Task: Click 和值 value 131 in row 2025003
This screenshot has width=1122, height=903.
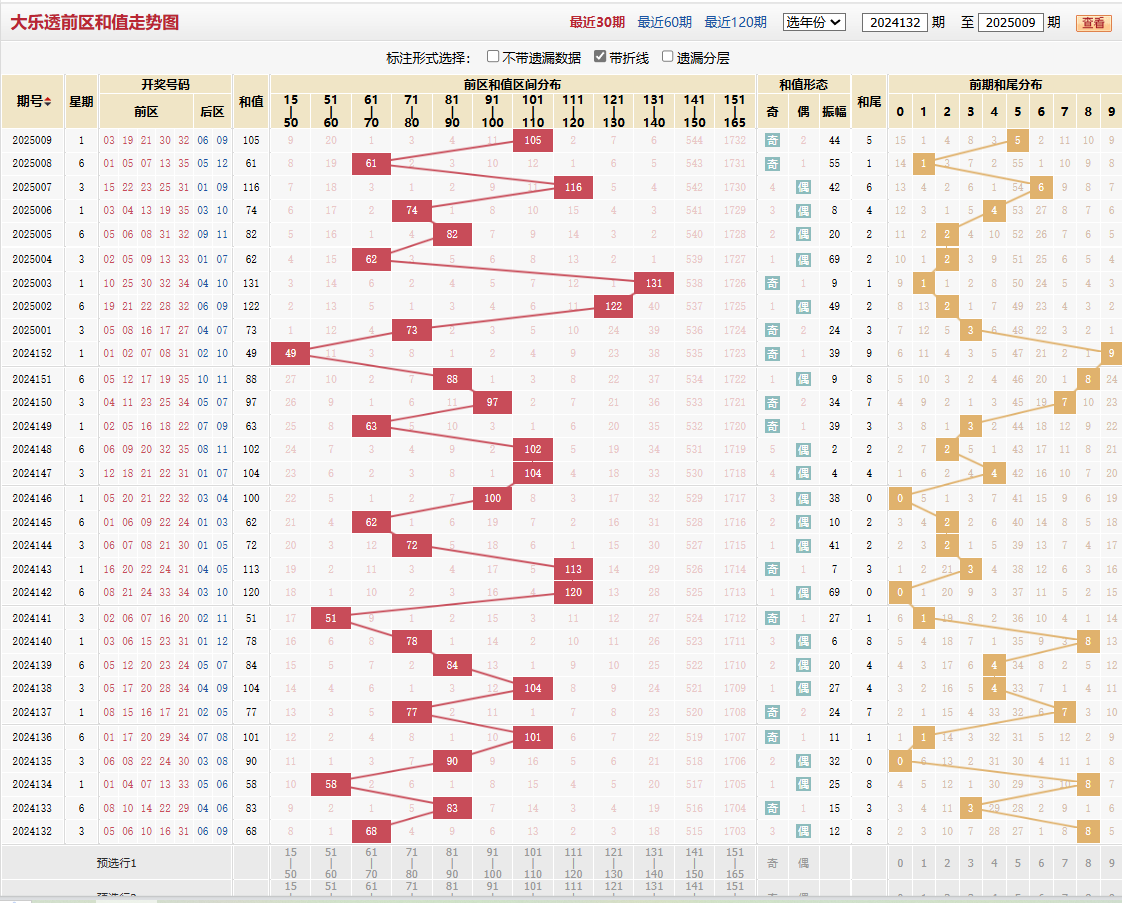Action: coord(250,283)
